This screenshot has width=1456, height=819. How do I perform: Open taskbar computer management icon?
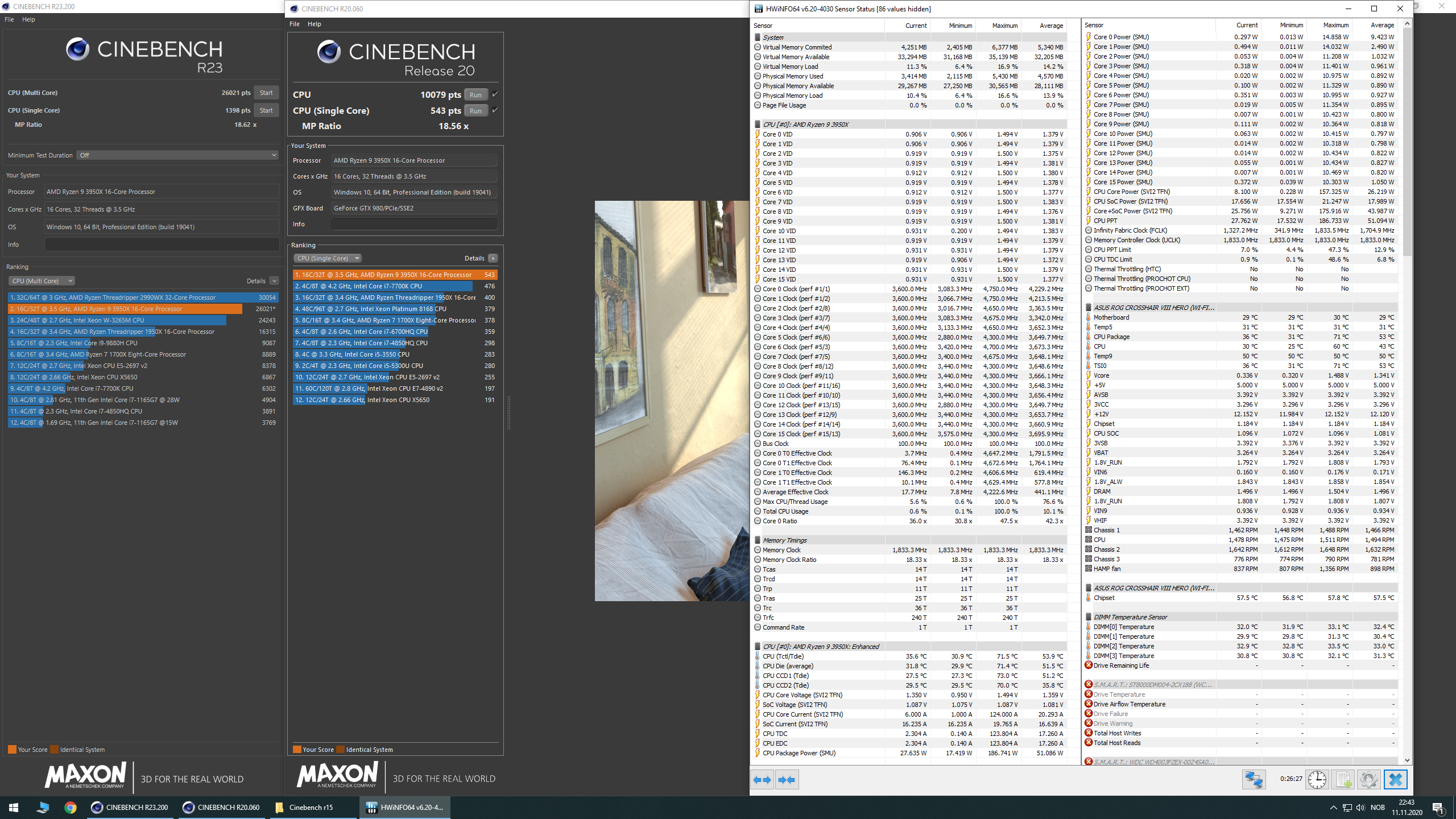click(x=43, y=808)
